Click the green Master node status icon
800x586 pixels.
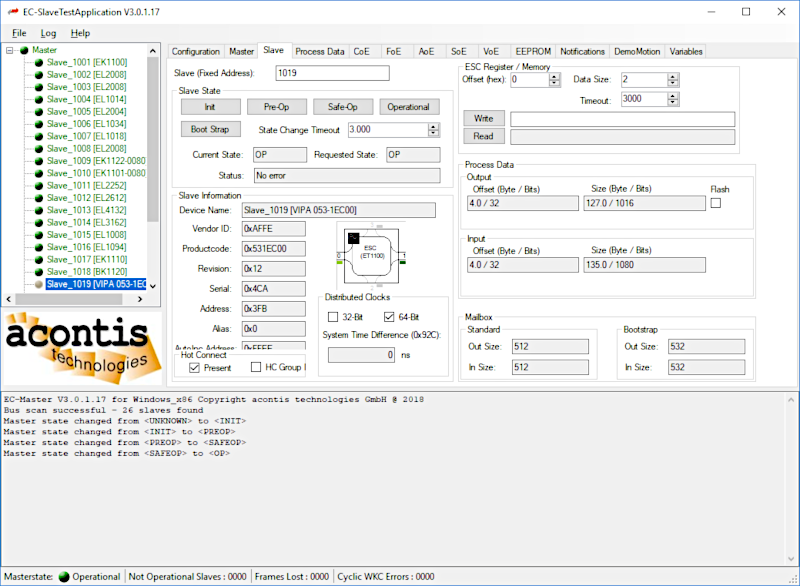pos(24,50)
